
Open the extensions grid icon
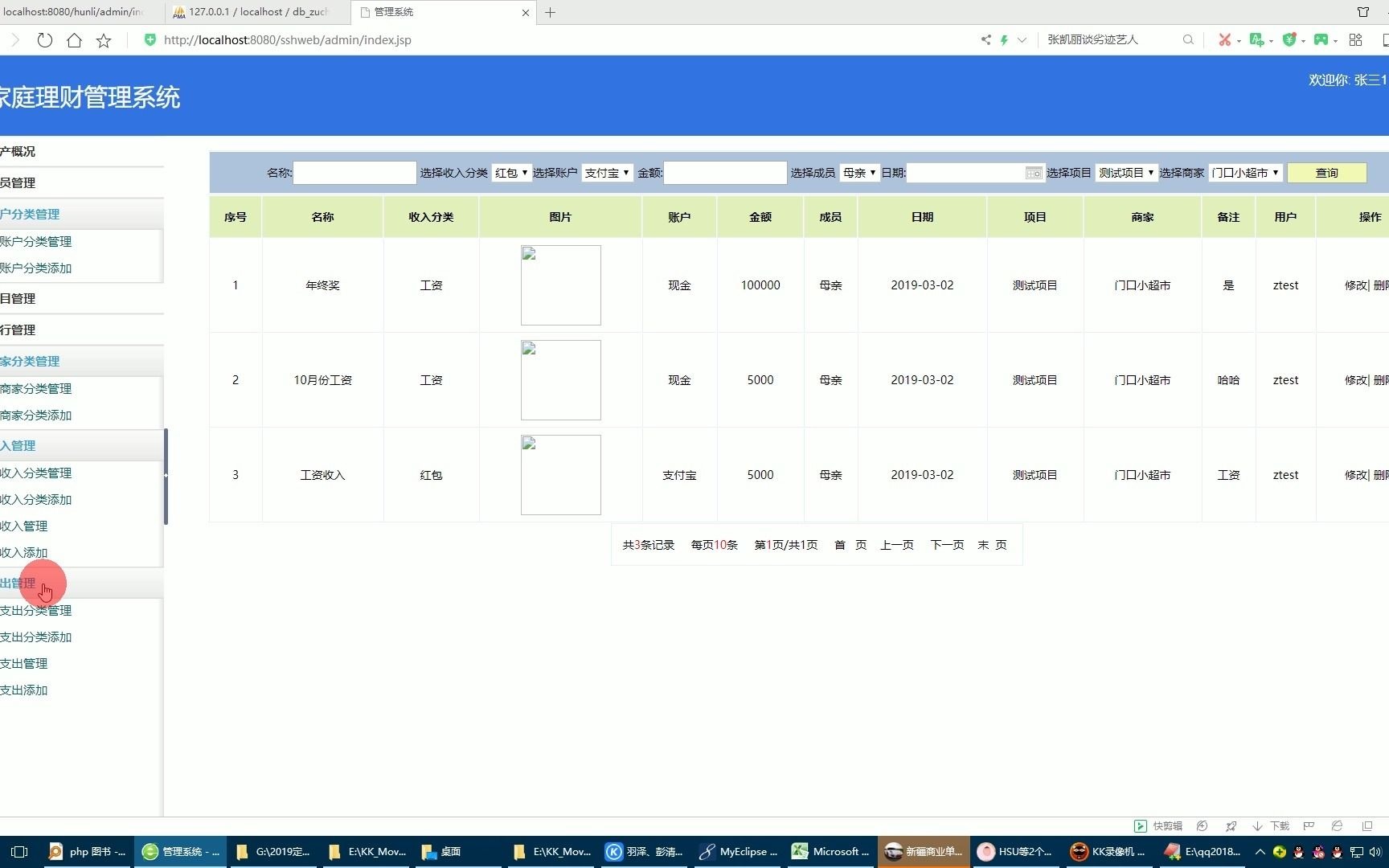(x=1356, y=39)
